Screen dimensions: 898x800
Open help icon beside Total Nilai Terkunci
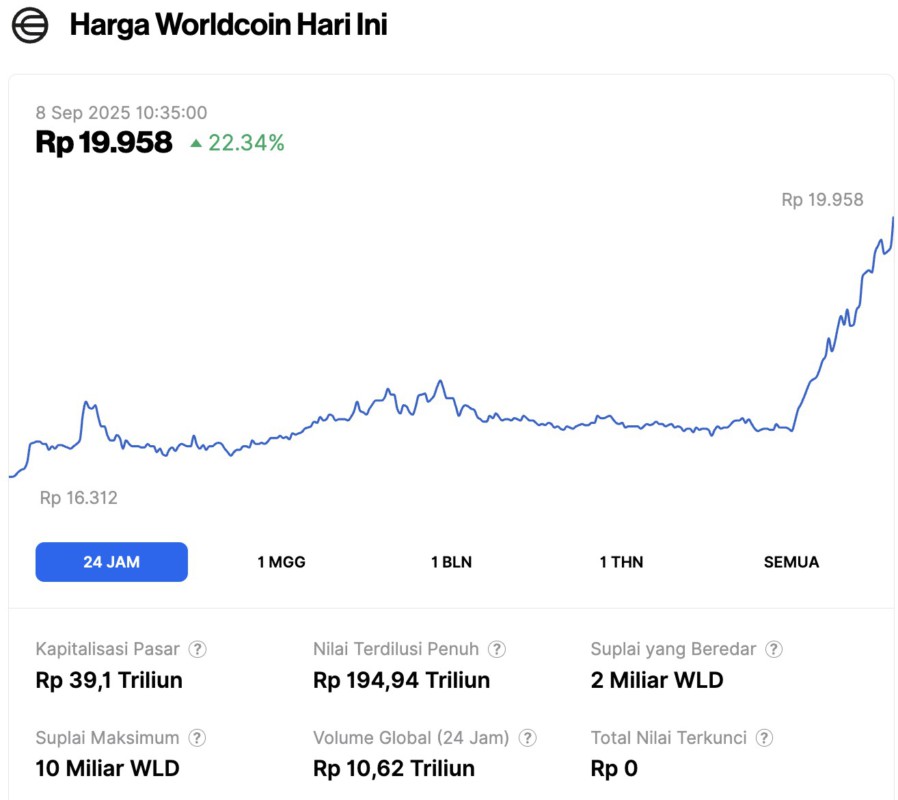coord(764,738)
